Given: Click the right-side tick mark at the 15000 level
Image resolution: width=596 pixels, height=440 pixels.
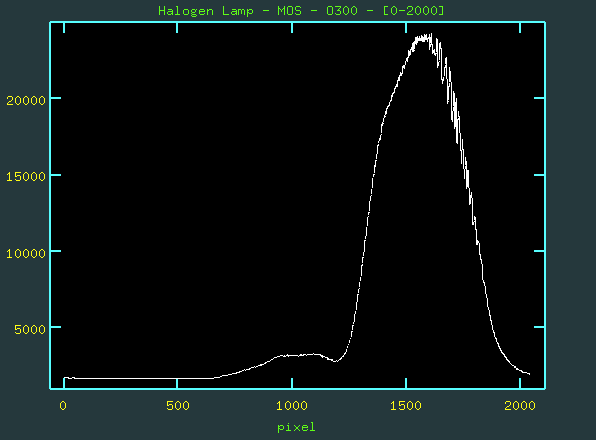Looking at the screenshot, I should point(539,175).
